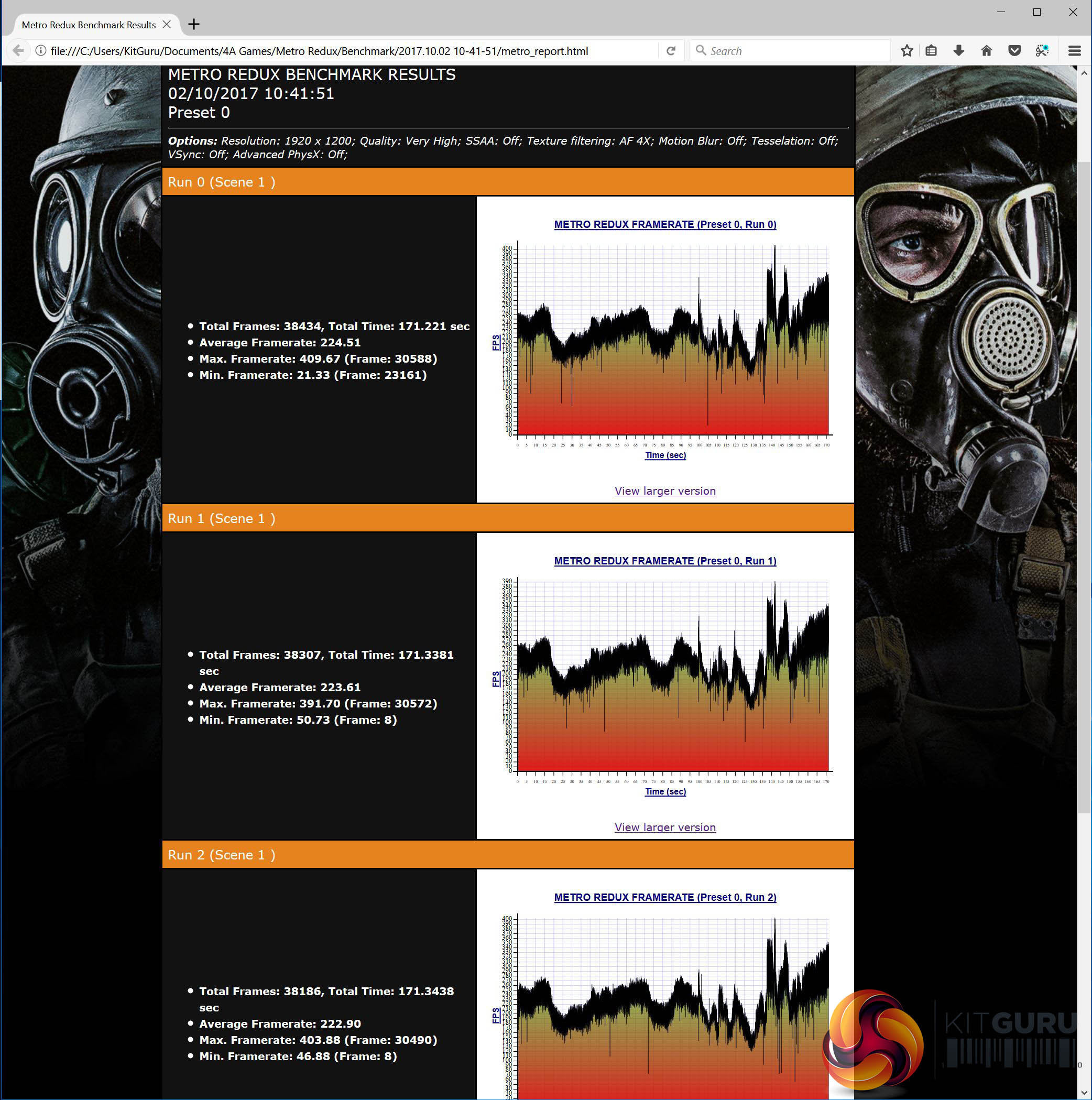Click the reload page icon

click(671, 51)
